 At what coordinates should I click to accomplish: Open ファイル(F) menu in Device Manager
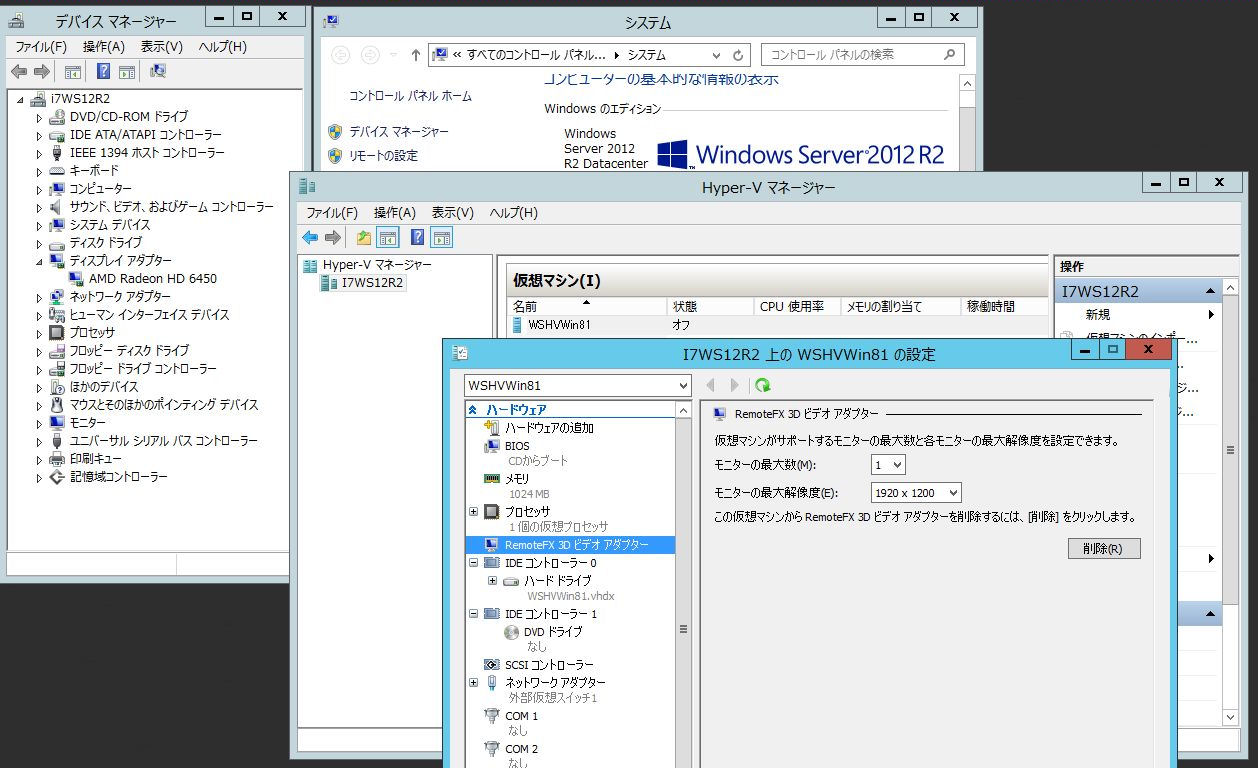(41, 47)
